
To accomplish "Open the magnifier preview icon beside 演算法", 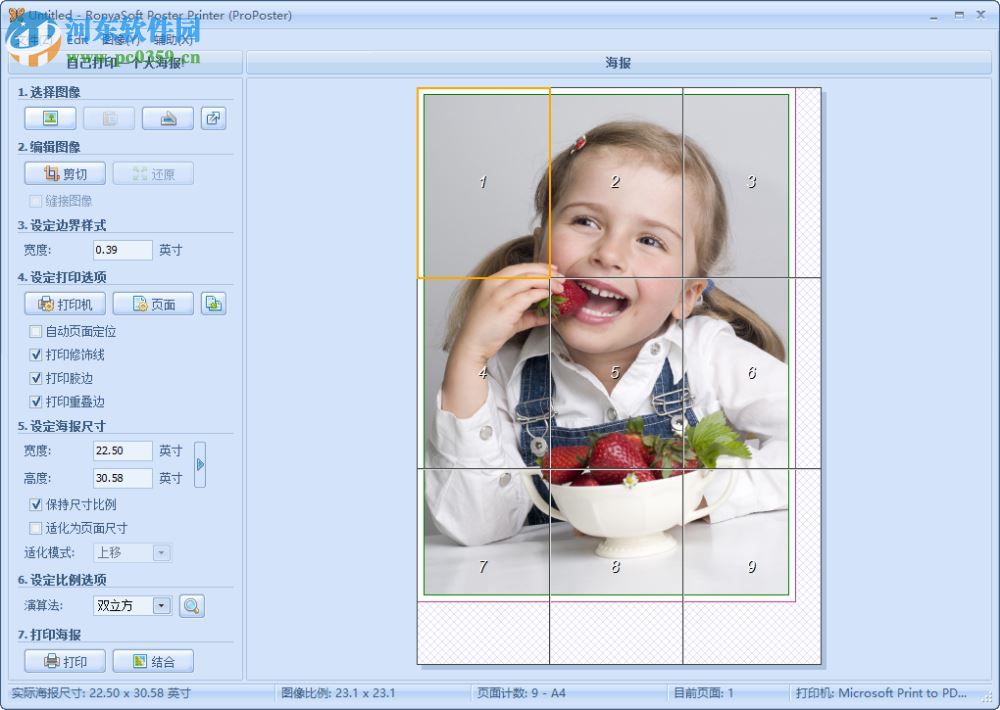I will pyautogui.click(x=191, y=605).
